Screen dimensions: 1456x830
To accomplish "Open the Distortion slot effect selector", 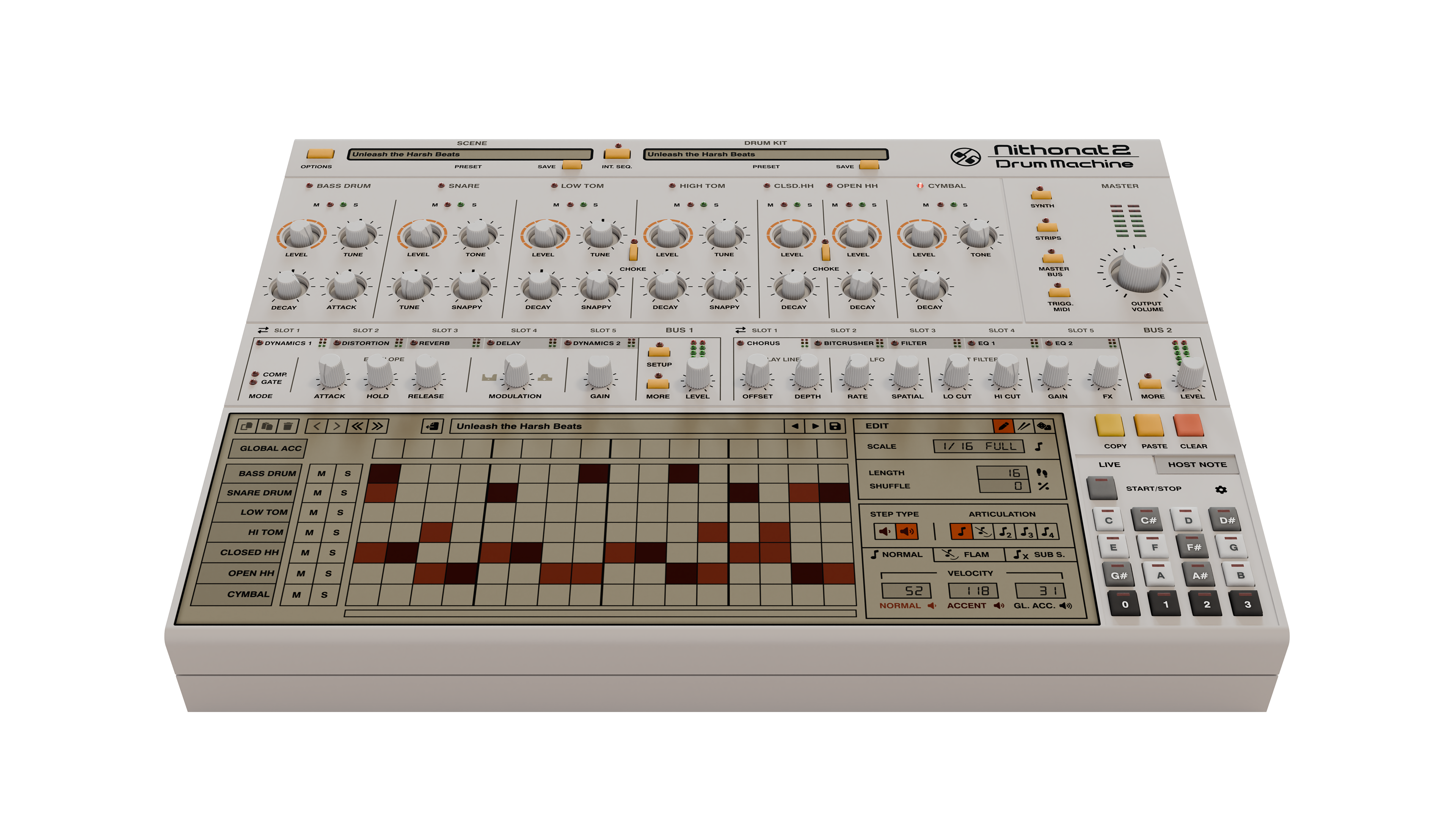I will 366,343.
